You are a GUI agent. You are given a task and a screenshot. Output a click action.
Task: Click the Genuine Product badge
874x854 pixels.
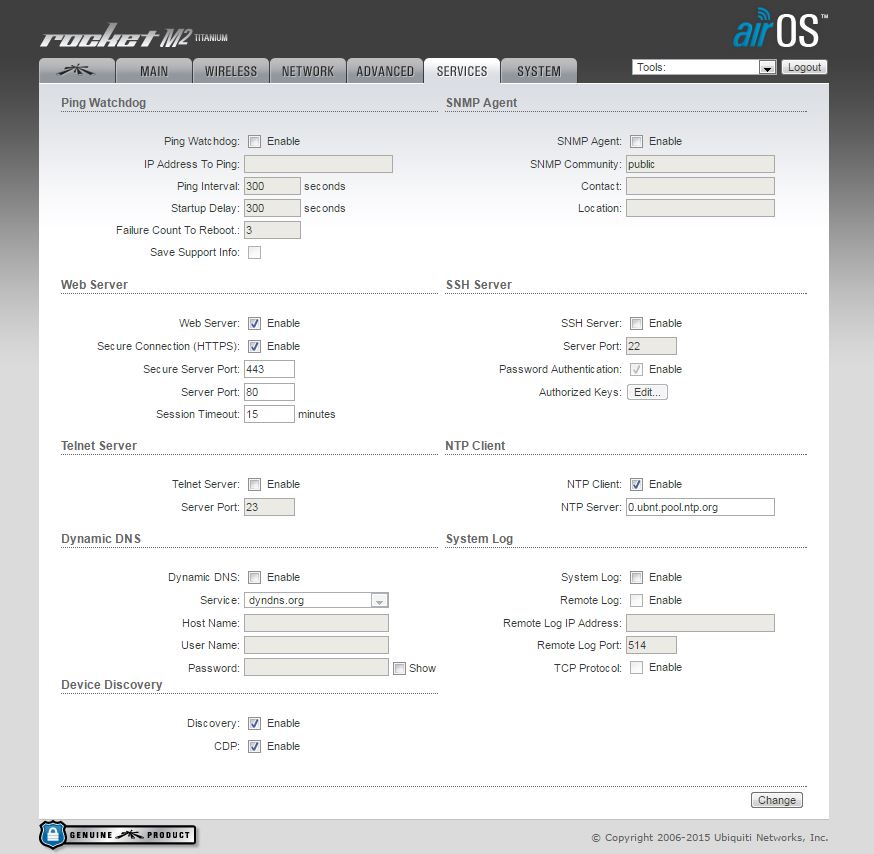click(117, 834)
